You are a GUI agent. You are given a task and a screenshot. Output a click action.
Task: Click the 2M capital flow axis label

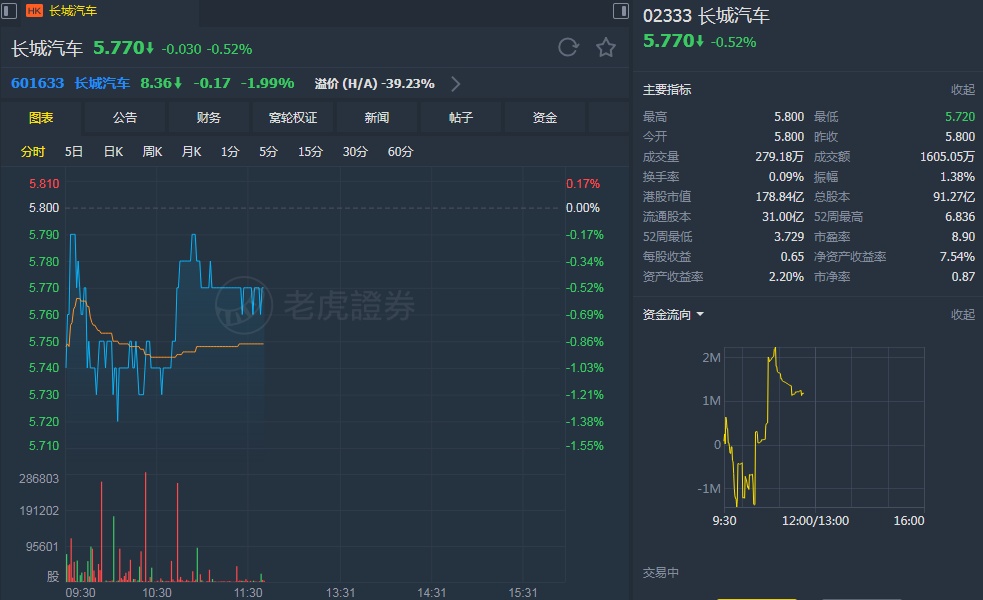pos(712,357)
